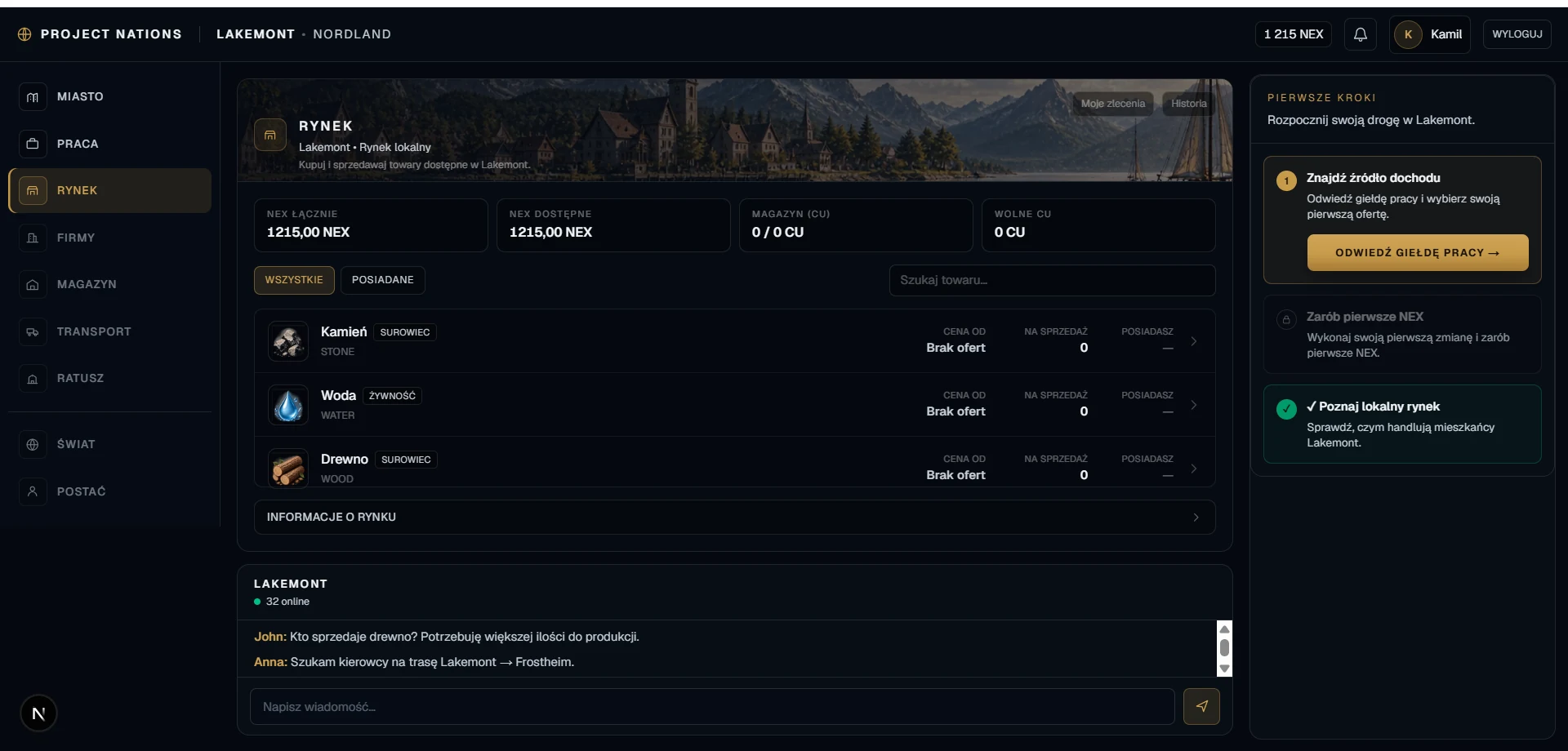The image size is (1568, 751).
Task: Click the chat scrollbar up arrow
Action: click(1224, 629)
